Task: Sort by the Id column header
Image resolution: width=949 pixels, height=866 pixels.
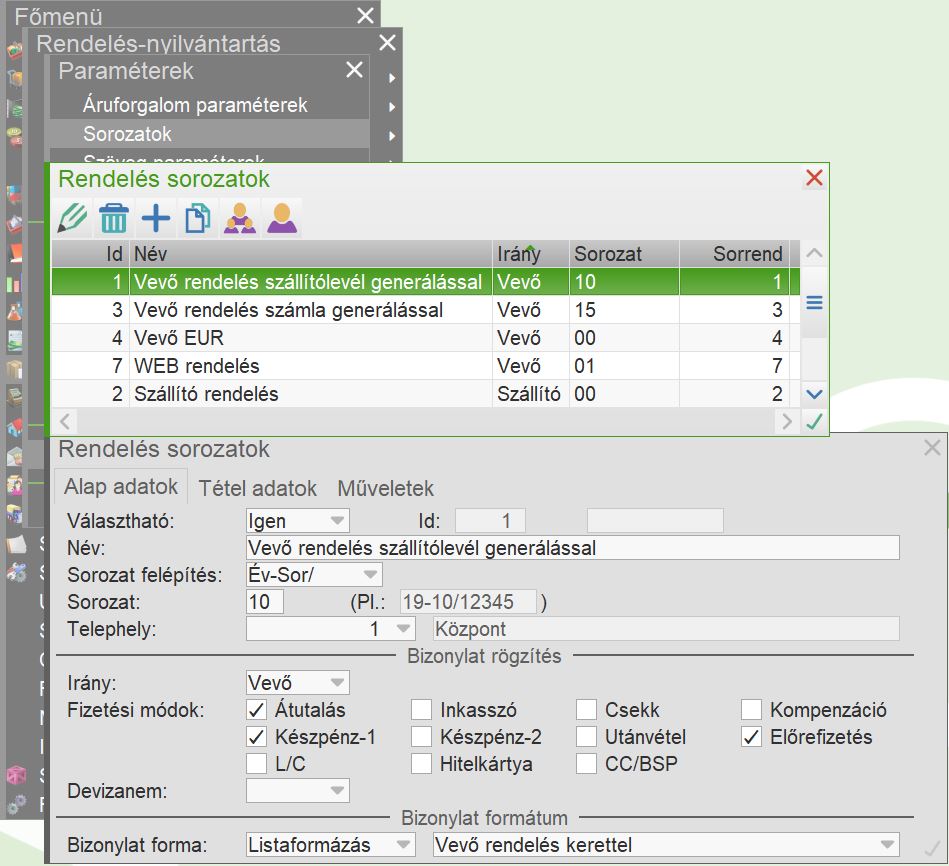Action: point(91,254)
